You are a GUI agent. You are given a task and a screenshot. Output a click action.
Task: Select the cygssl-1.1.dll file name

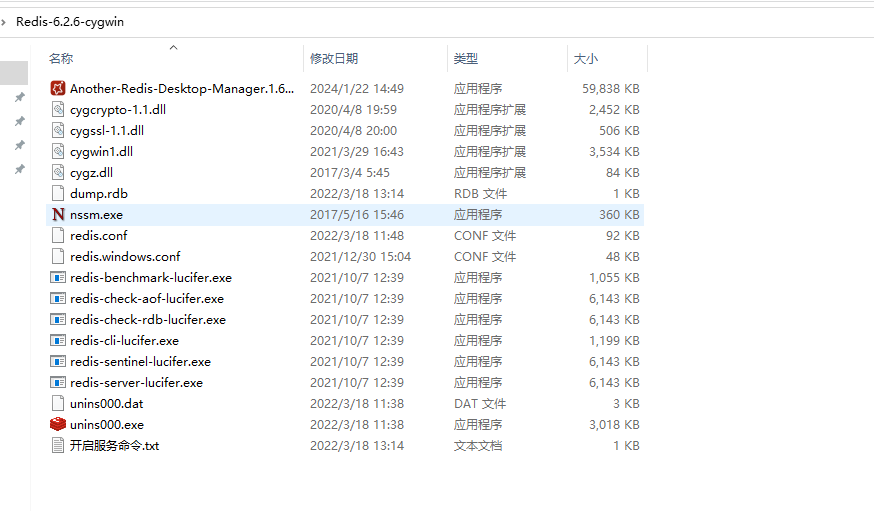[107, 130]
